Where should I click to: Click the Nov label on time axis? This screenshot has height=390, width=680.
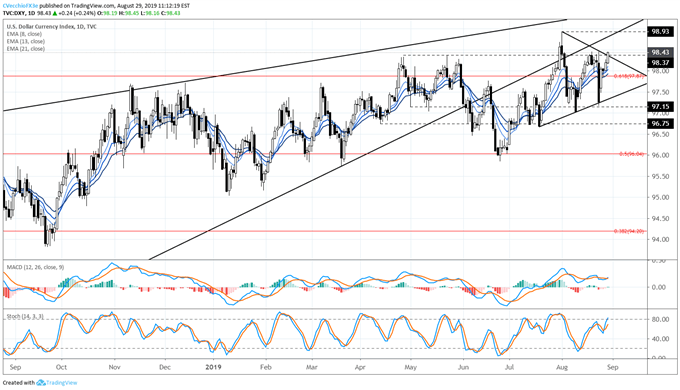point(114,367)
